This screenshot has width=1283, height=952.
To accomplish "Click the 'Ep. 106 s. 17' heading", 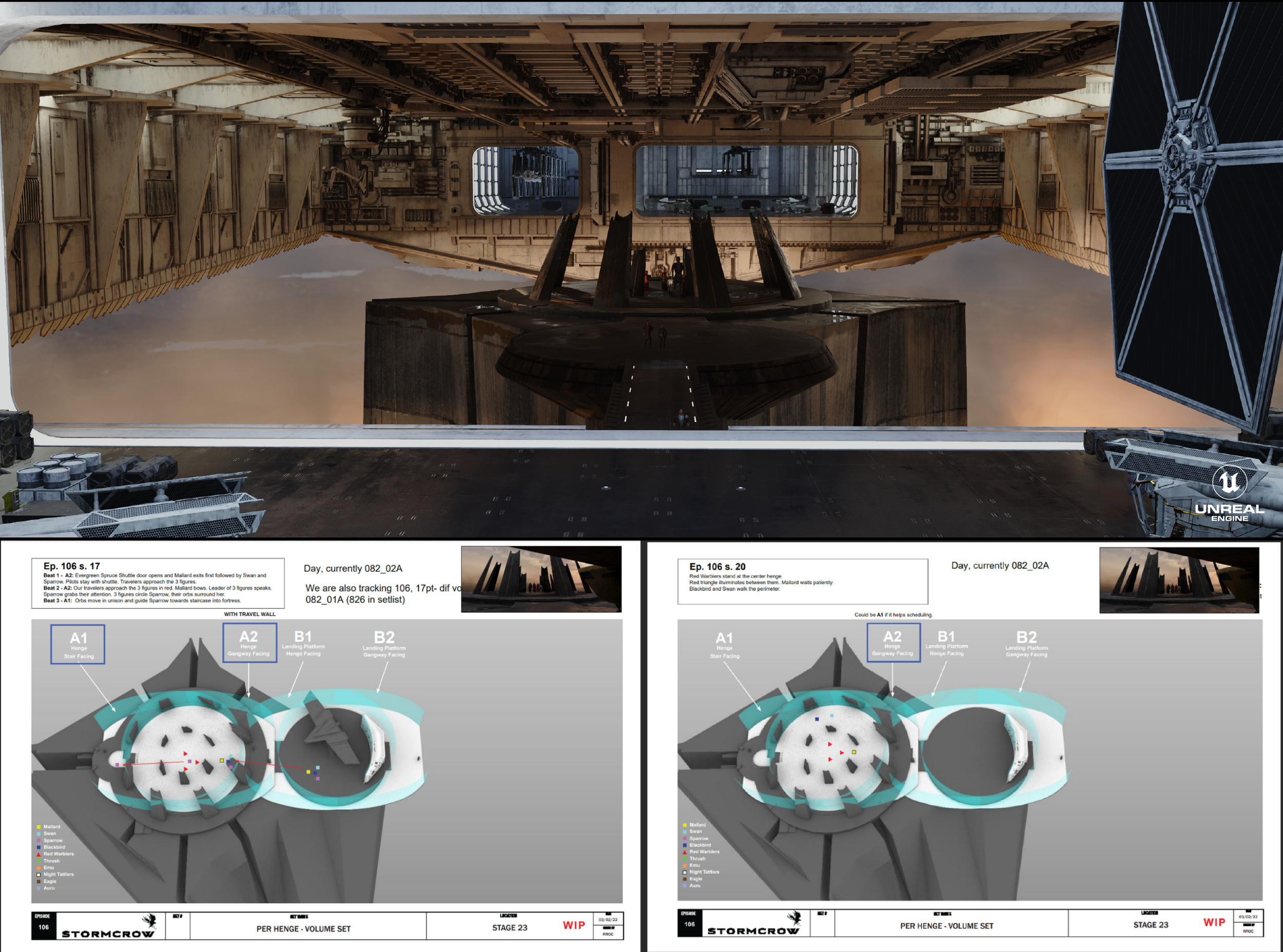I will pyautogui.click(x=71, y=566).
